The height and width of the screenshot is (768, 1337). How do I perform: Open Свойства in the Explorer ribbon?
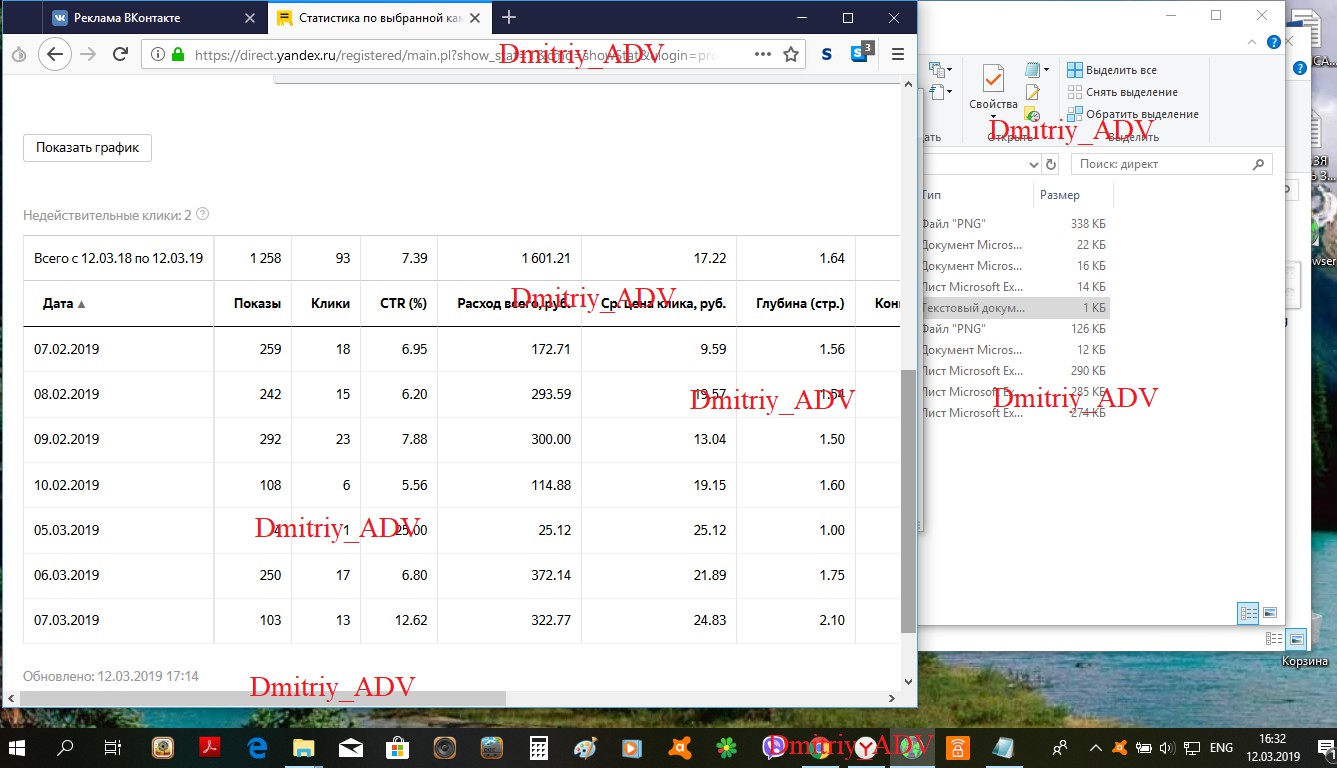click(x=993, y=86)
